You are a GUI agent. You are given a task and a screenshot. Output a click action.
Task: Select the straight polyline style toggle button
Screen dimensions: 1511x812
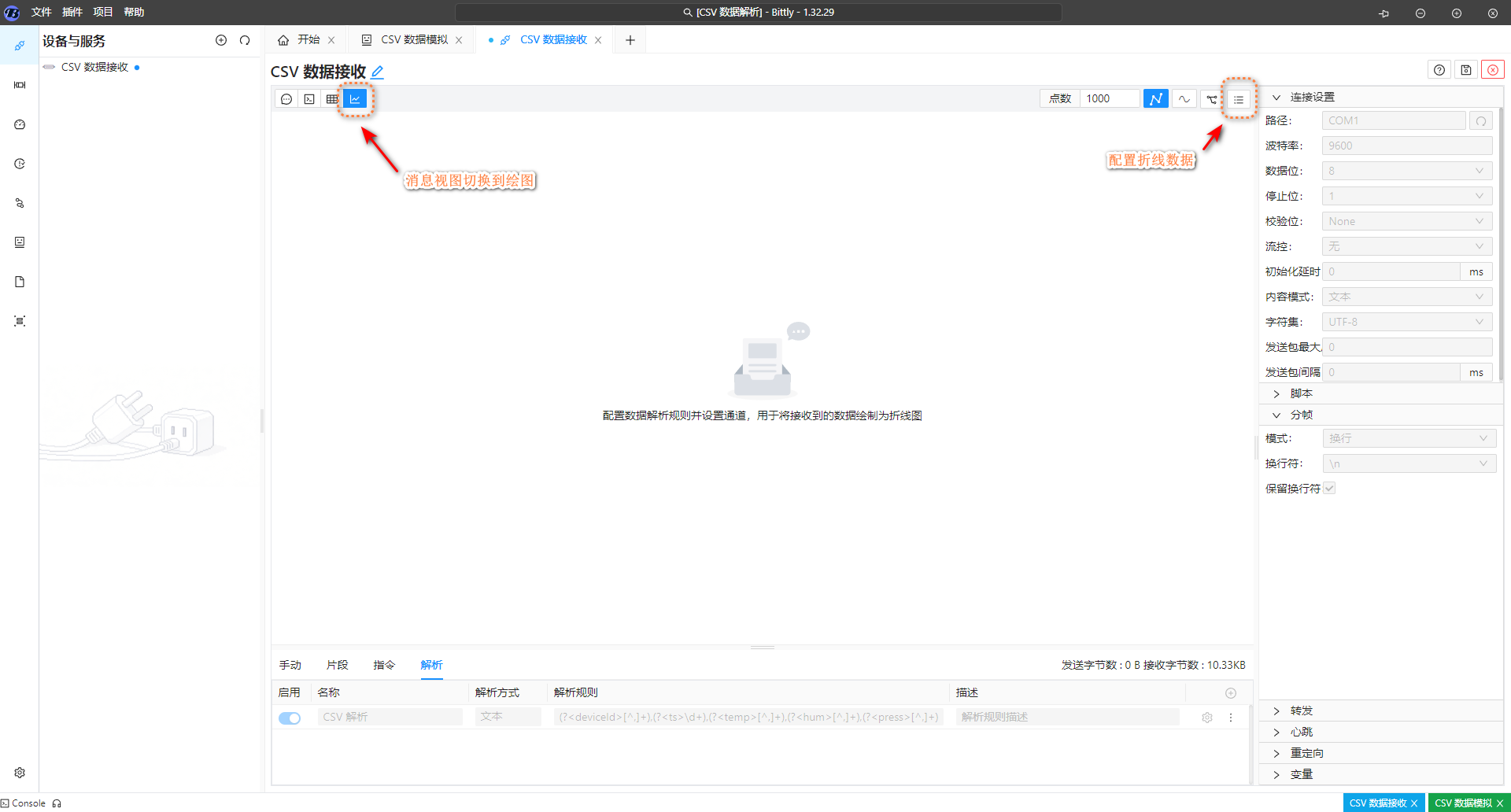pyautogui.click(x=1155, y=99)
